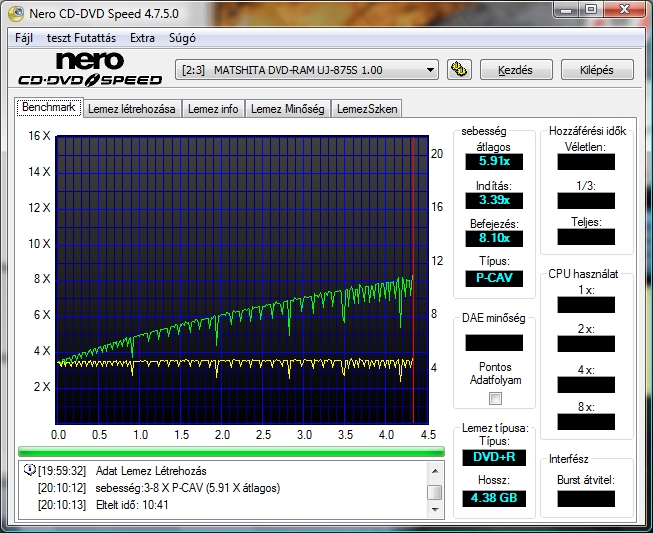This screenshot has height=533, width=653.
Task: Switch to Lemez Minőség tab
Action: tap(287, 109)
